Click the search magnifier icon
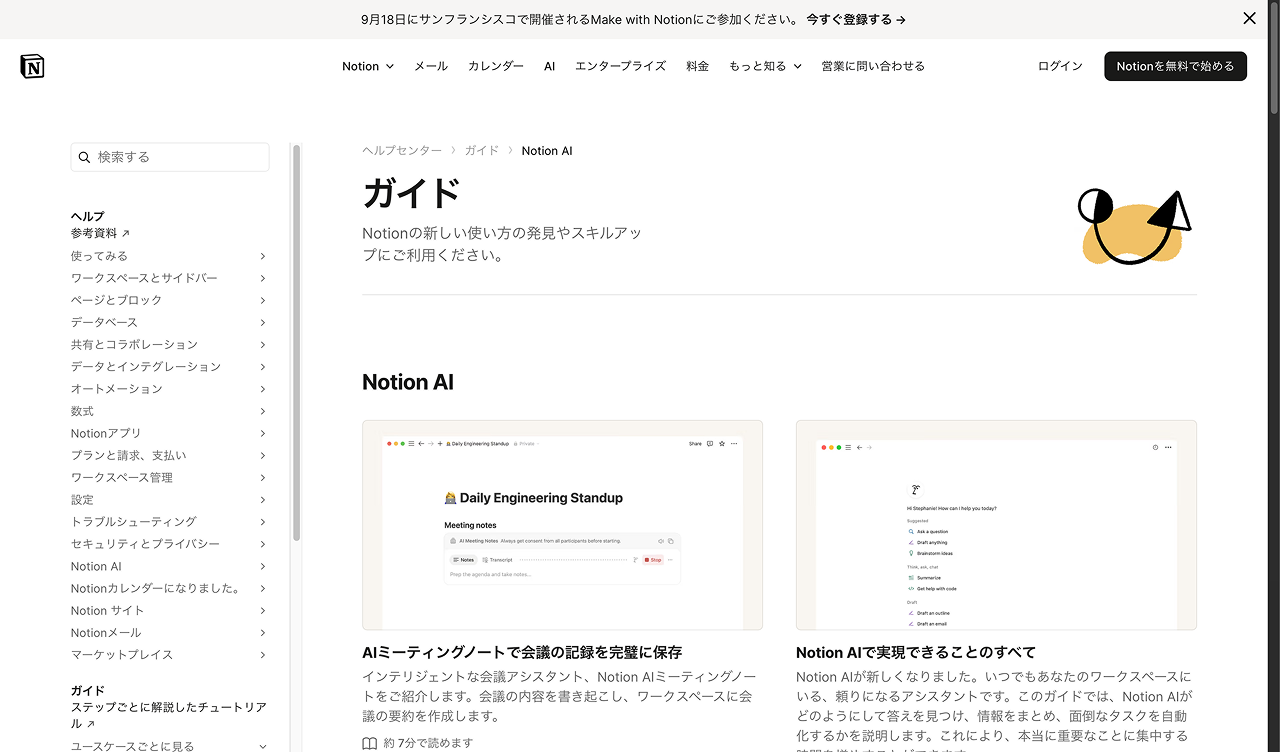 tap(84, 157)
